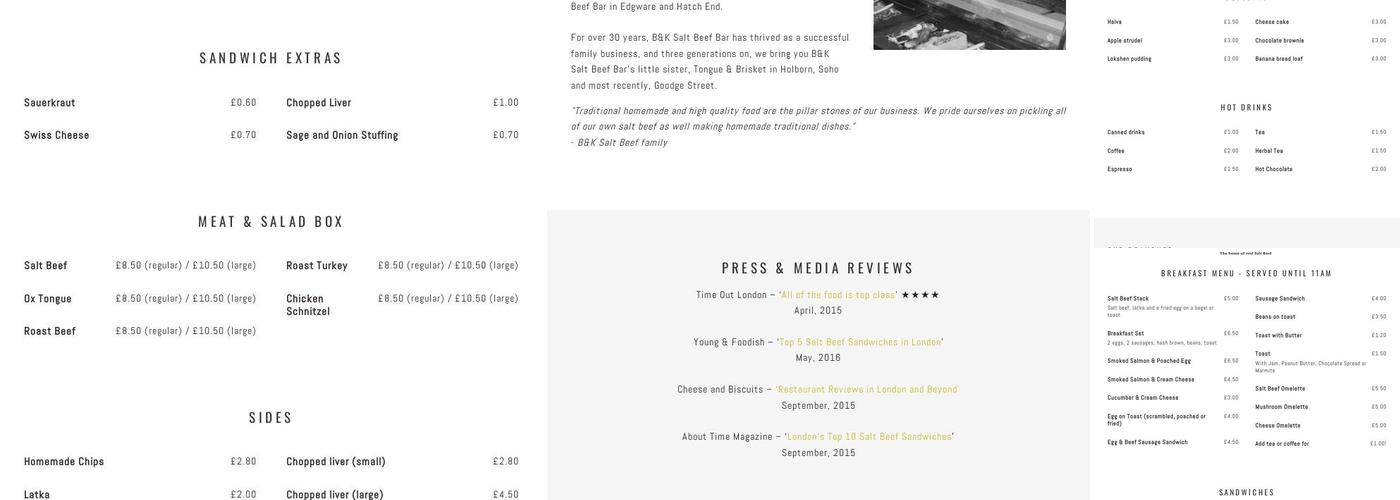Viewport: 1400px width, 500px height.
Task: Click the Chicken Schnitzel item
Action: click(x=308, y=304)
